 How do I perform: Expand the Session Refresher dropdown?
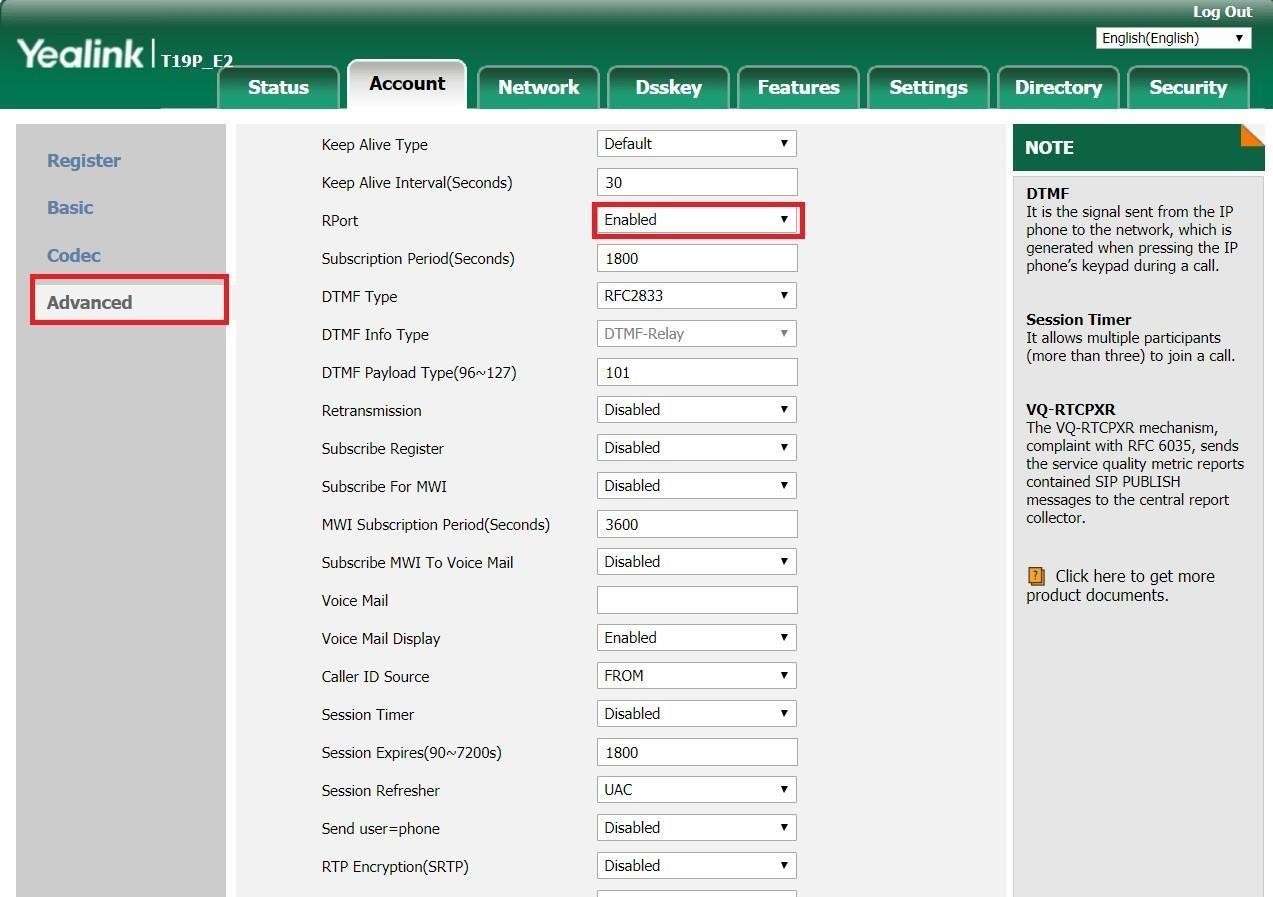(x=697, y=790)
